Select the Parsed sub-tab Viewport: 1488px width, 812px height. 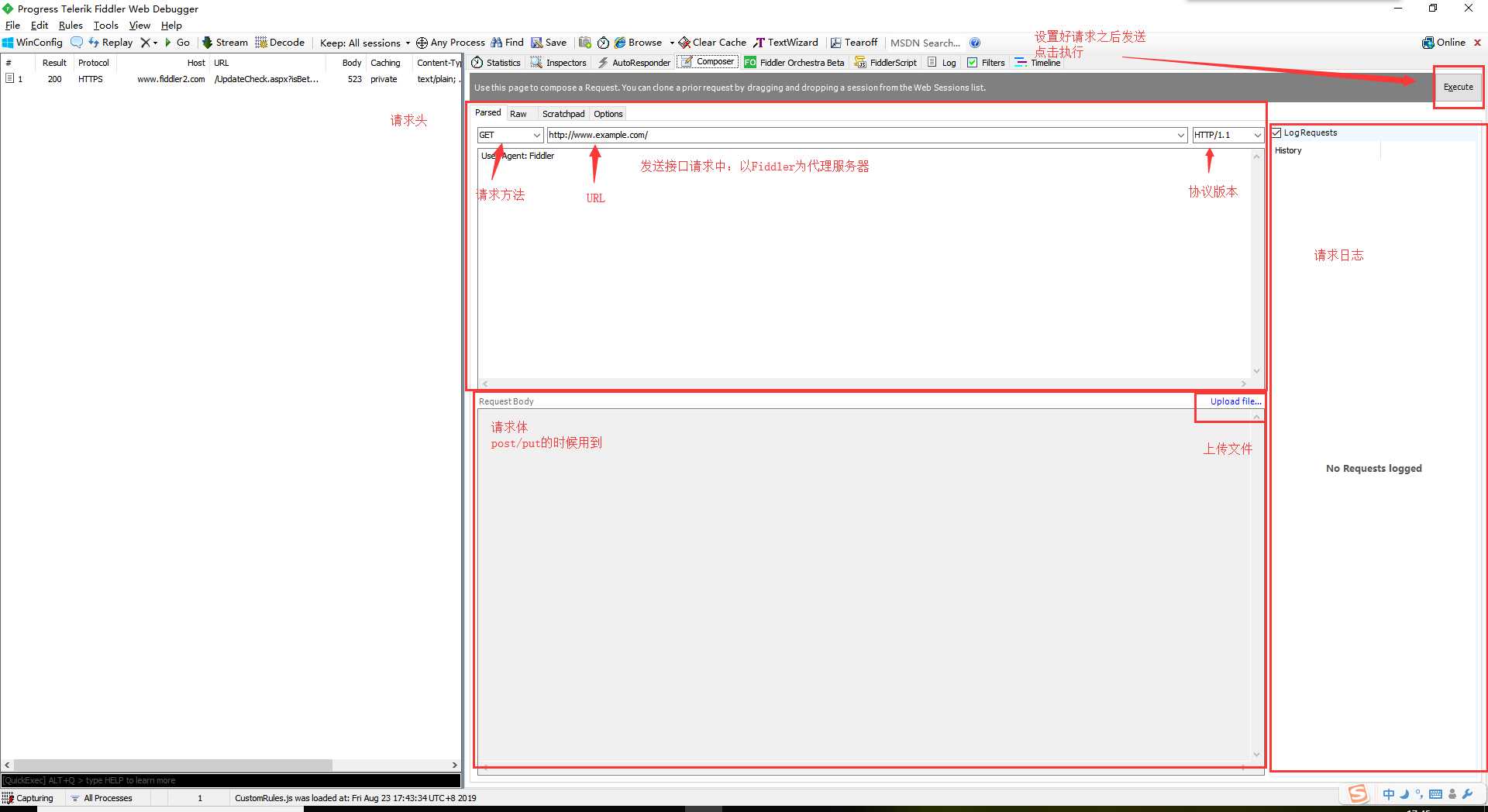tap(488, 112)
